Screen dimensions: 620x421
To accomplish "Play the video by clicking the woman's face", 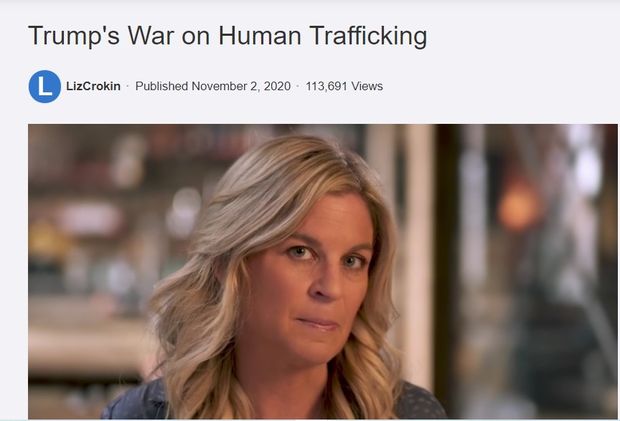I will point(316,277).
